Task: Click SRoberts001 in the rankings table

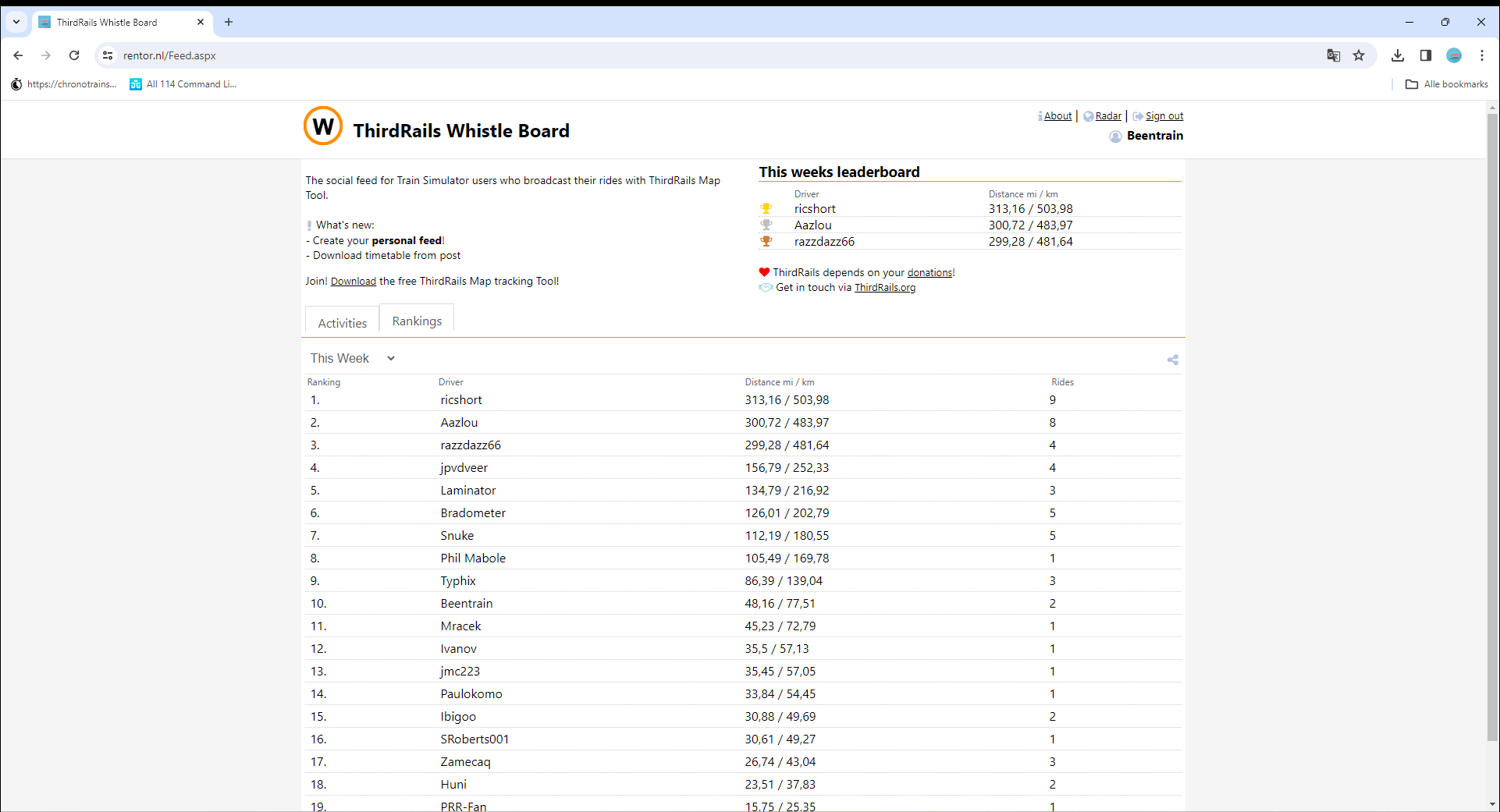Action: [475, 739]
